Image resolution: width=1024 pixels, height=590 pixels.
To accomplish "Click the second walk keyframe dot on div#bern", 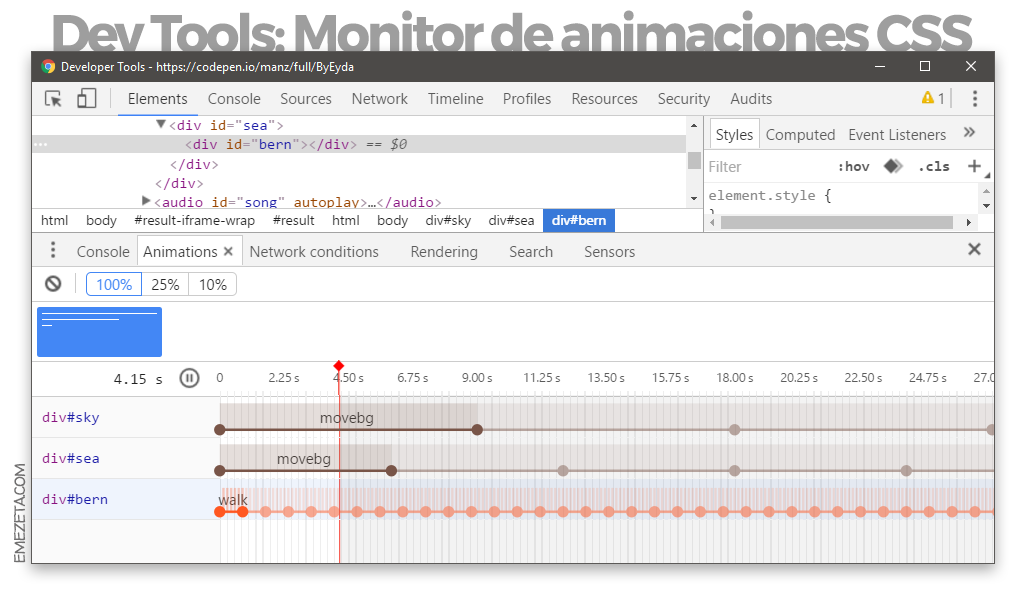I will click(x=242, y=512).
